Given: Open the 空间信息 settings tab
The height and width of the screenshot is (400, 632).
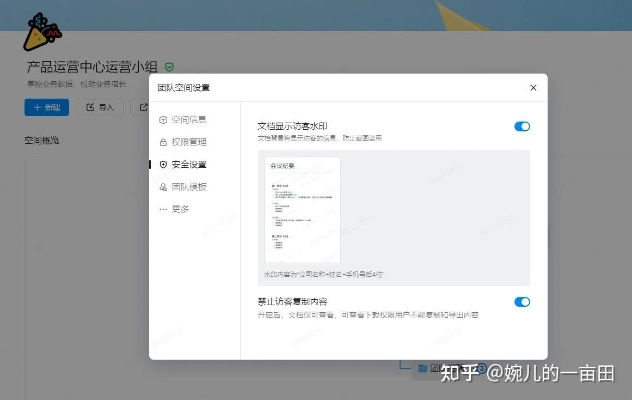Looking at the screenshot, I should [x=188, y=120].
